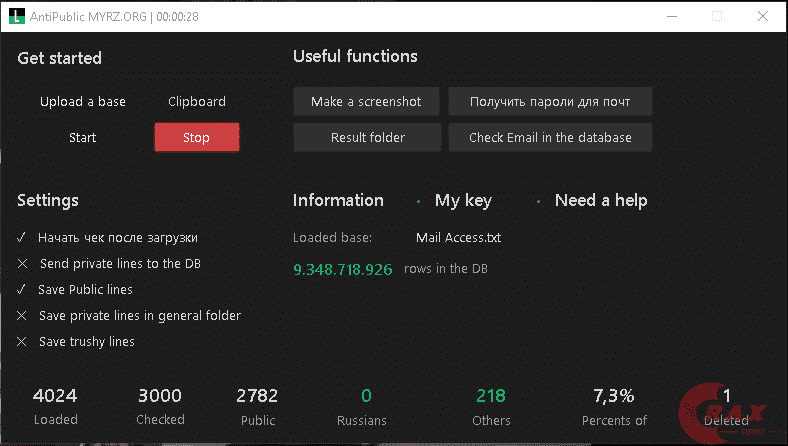Viewport: 788px width, 446px height.
Task: Click the 0 Russians counter
Action: (x=366, y=396)
